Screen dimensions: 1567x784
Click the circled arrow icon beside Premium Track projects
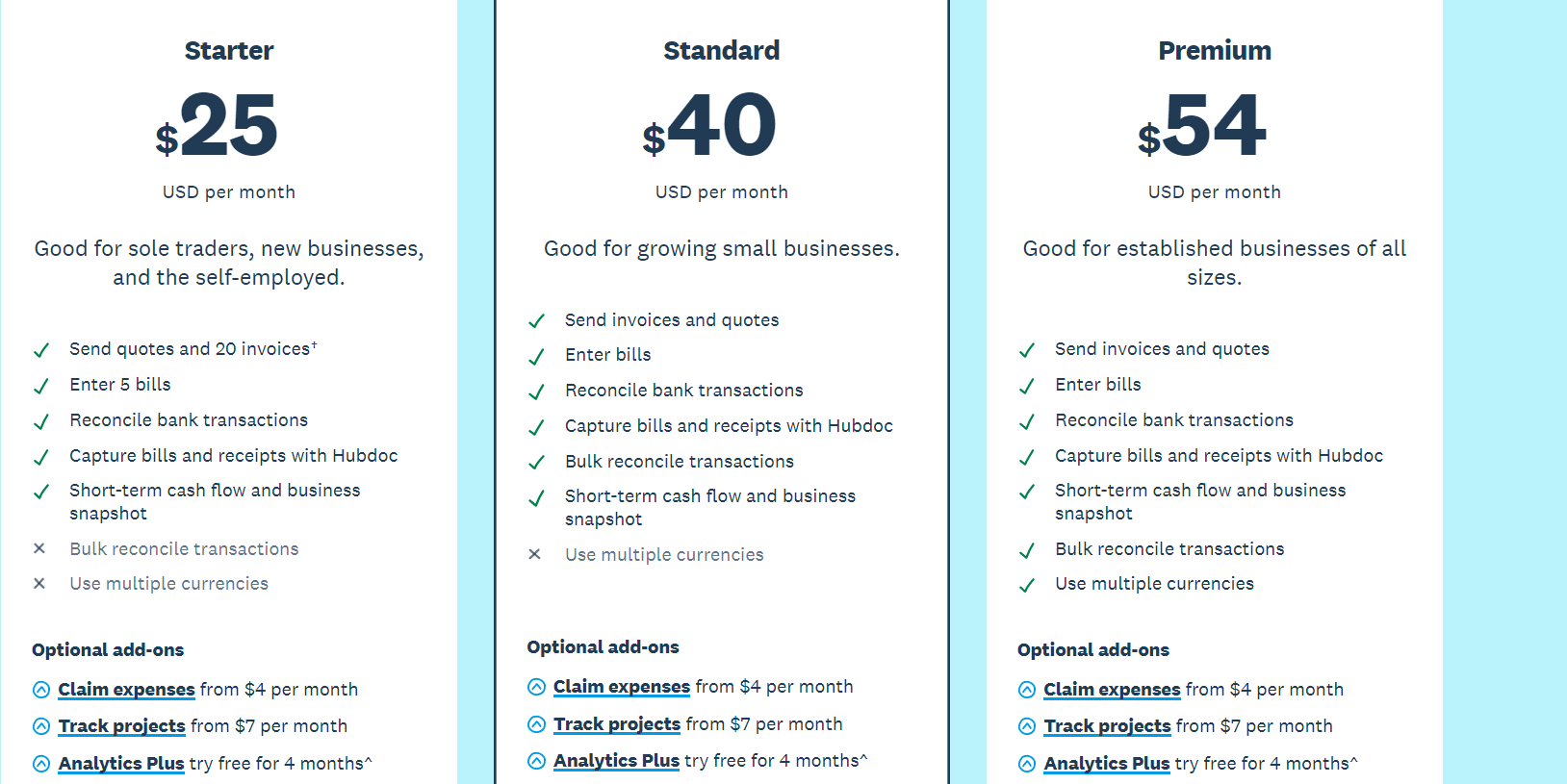[1027, 726]
